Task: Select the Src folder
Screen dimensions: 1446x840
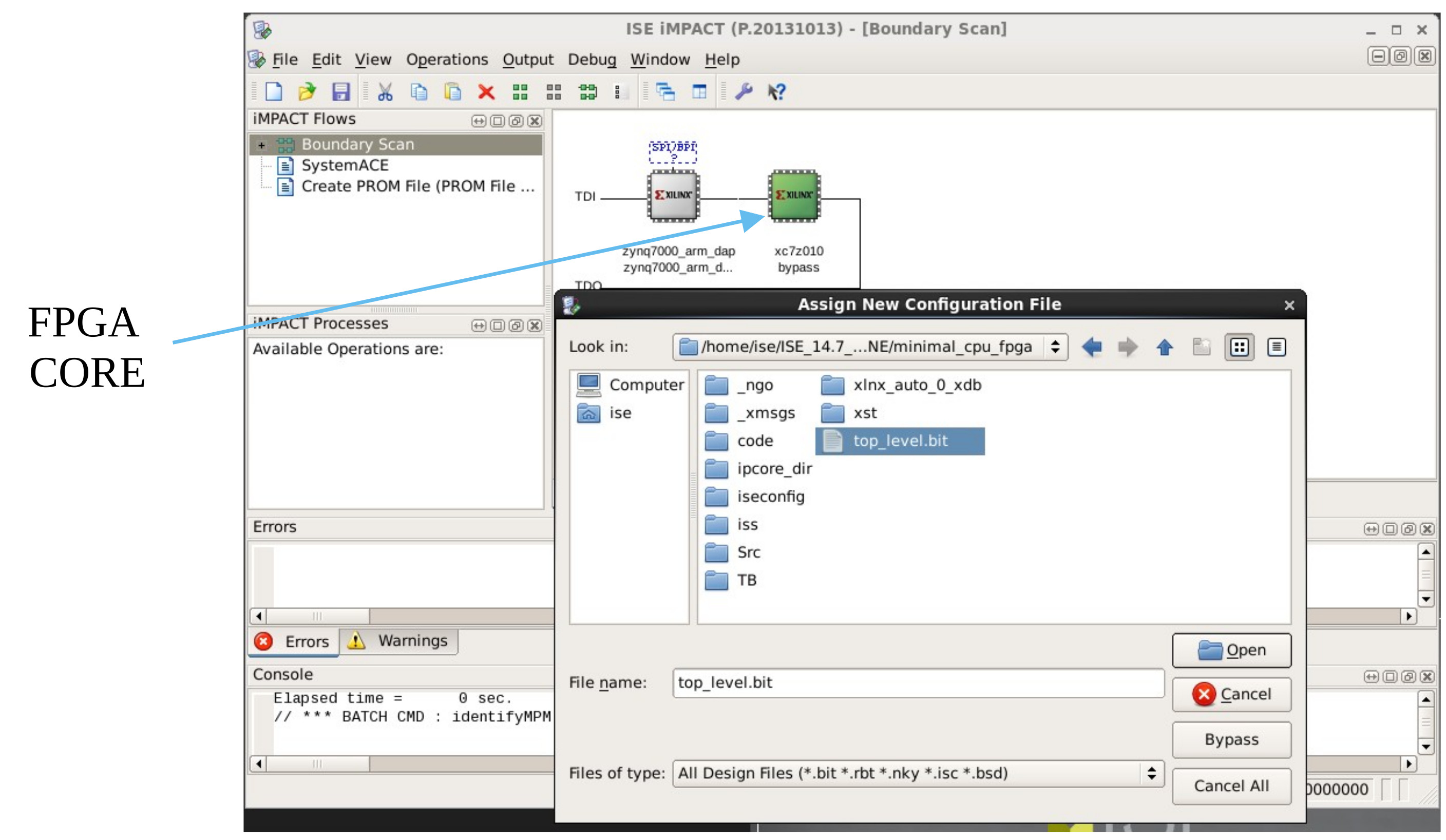Action: [733, 552]
